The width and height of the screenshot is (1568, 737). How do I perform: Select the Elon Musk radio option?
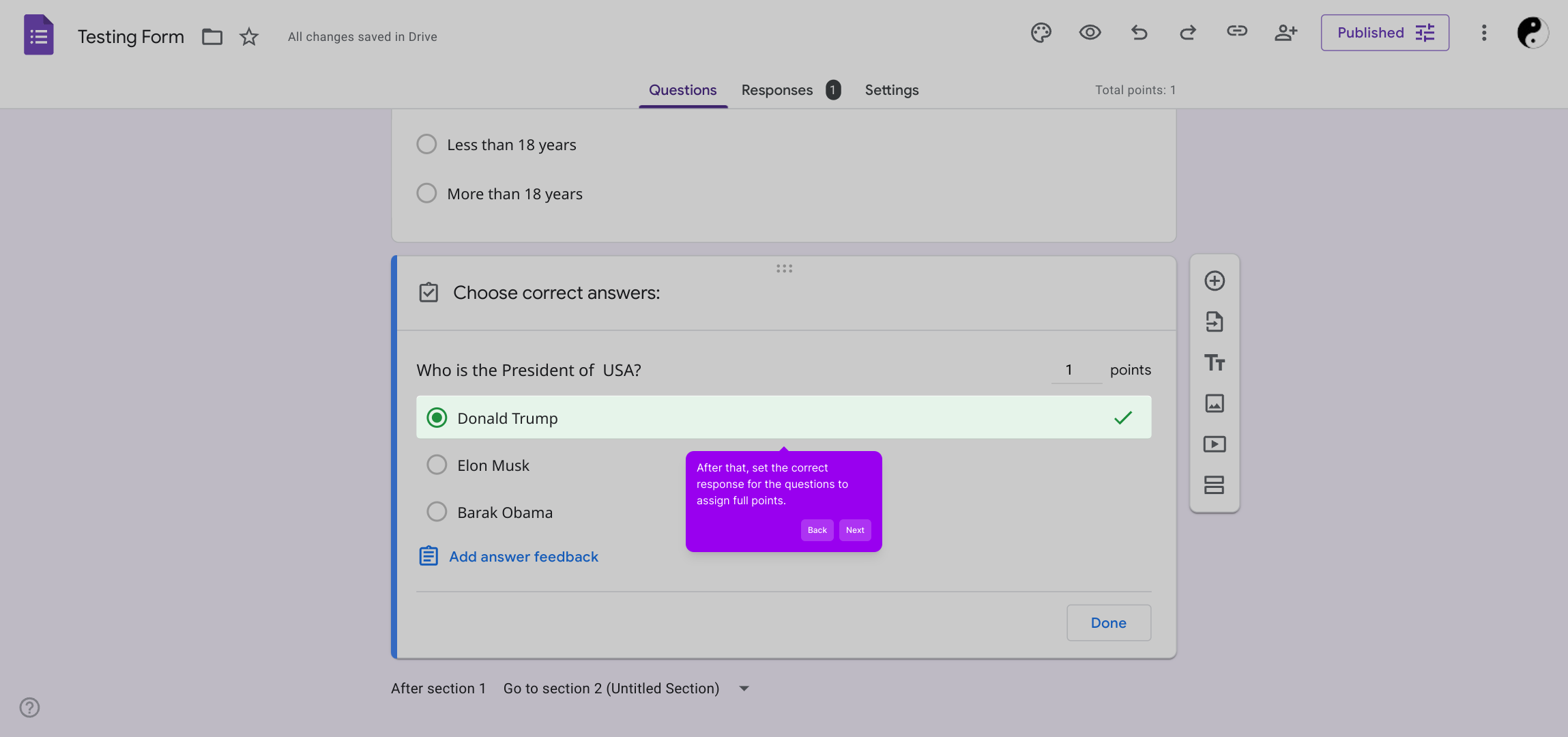(437, 465)
